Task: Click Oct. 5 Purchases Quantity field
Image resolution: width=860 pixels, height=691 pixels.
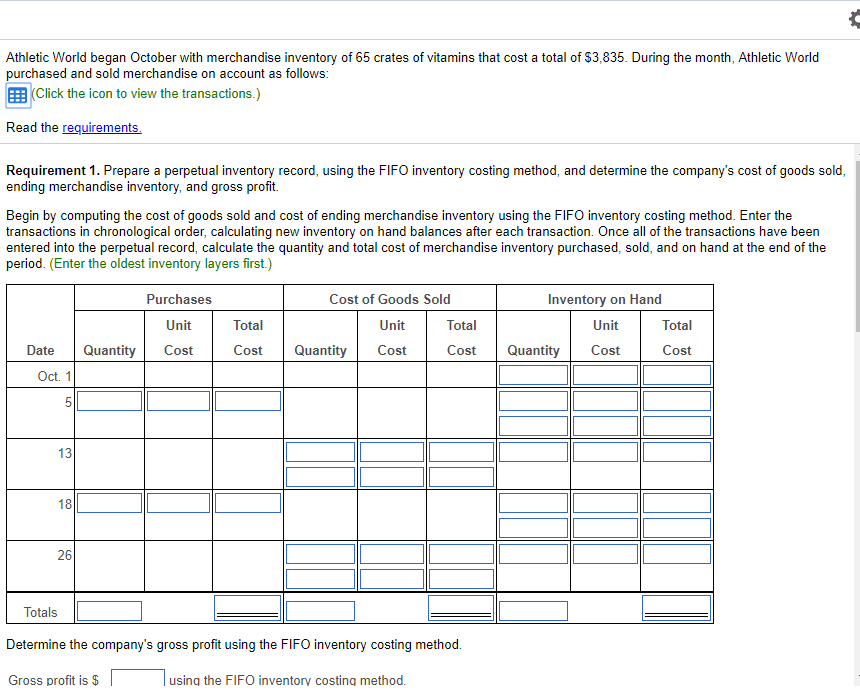Action: [x=109, y=400]
